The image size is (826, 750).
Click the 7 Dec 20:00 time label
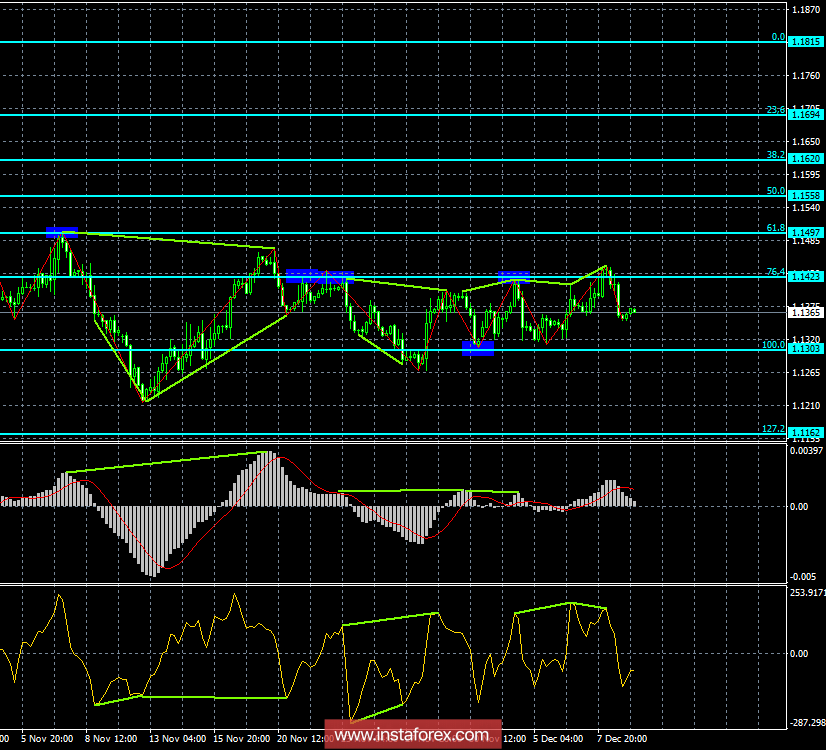[623, 740]
